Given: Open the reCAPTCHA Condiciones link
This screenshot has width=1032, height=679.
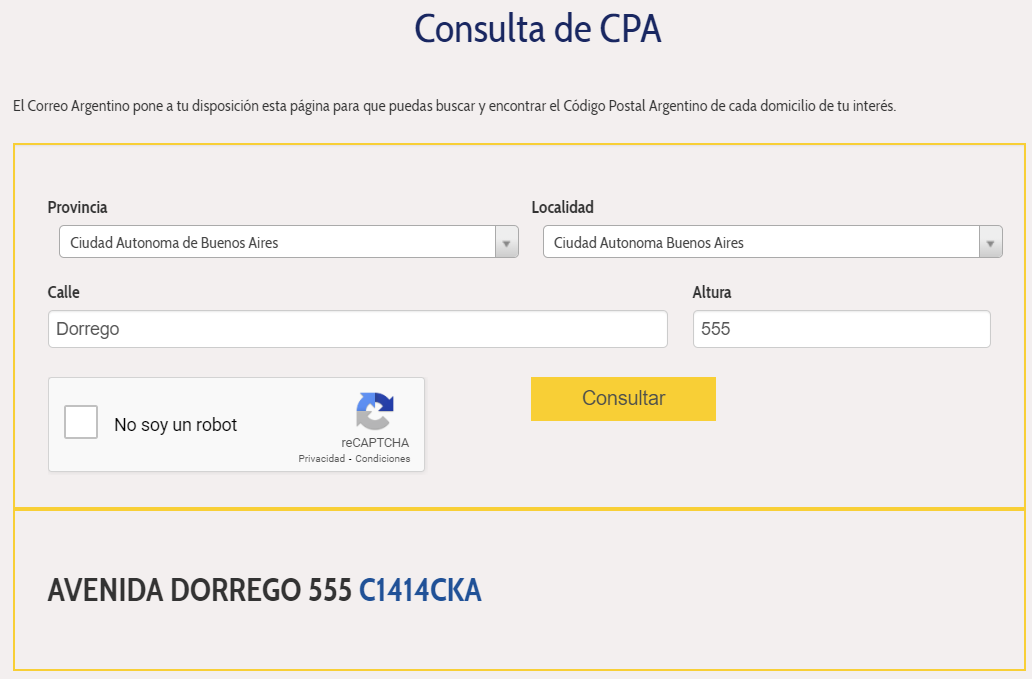Looking at the screenshot, I should (383, 459).
